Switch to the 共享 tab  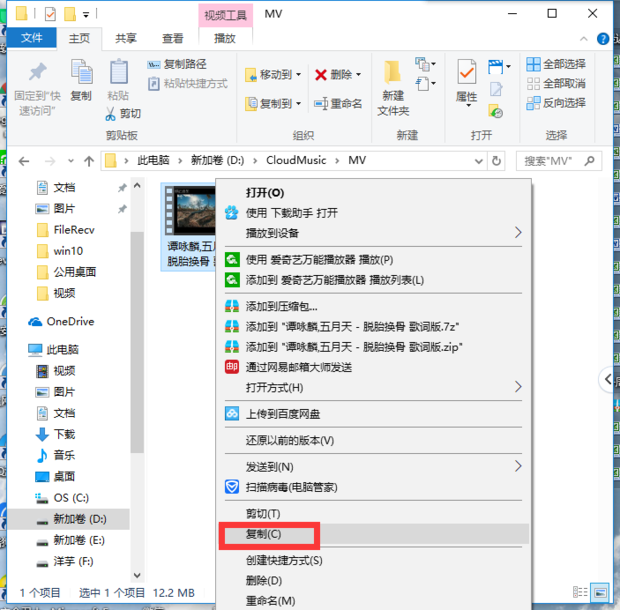click(126, 38)
